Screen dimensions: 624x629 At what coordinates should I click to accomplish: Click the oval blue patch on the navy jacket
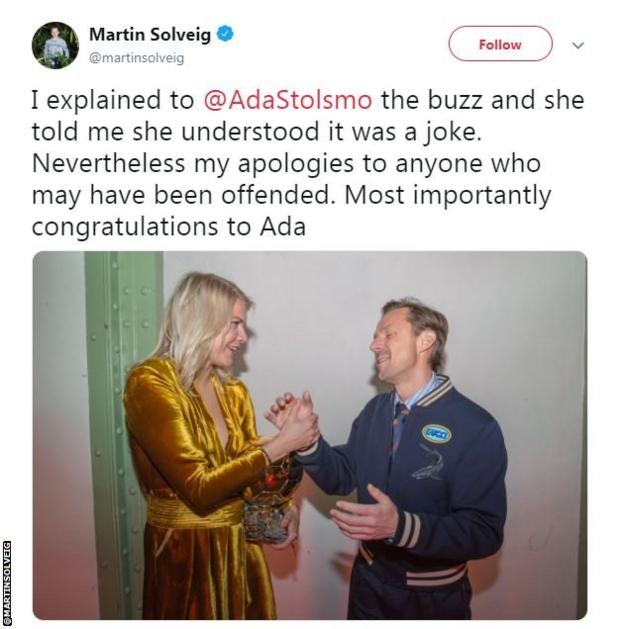[x=436, y=434]
